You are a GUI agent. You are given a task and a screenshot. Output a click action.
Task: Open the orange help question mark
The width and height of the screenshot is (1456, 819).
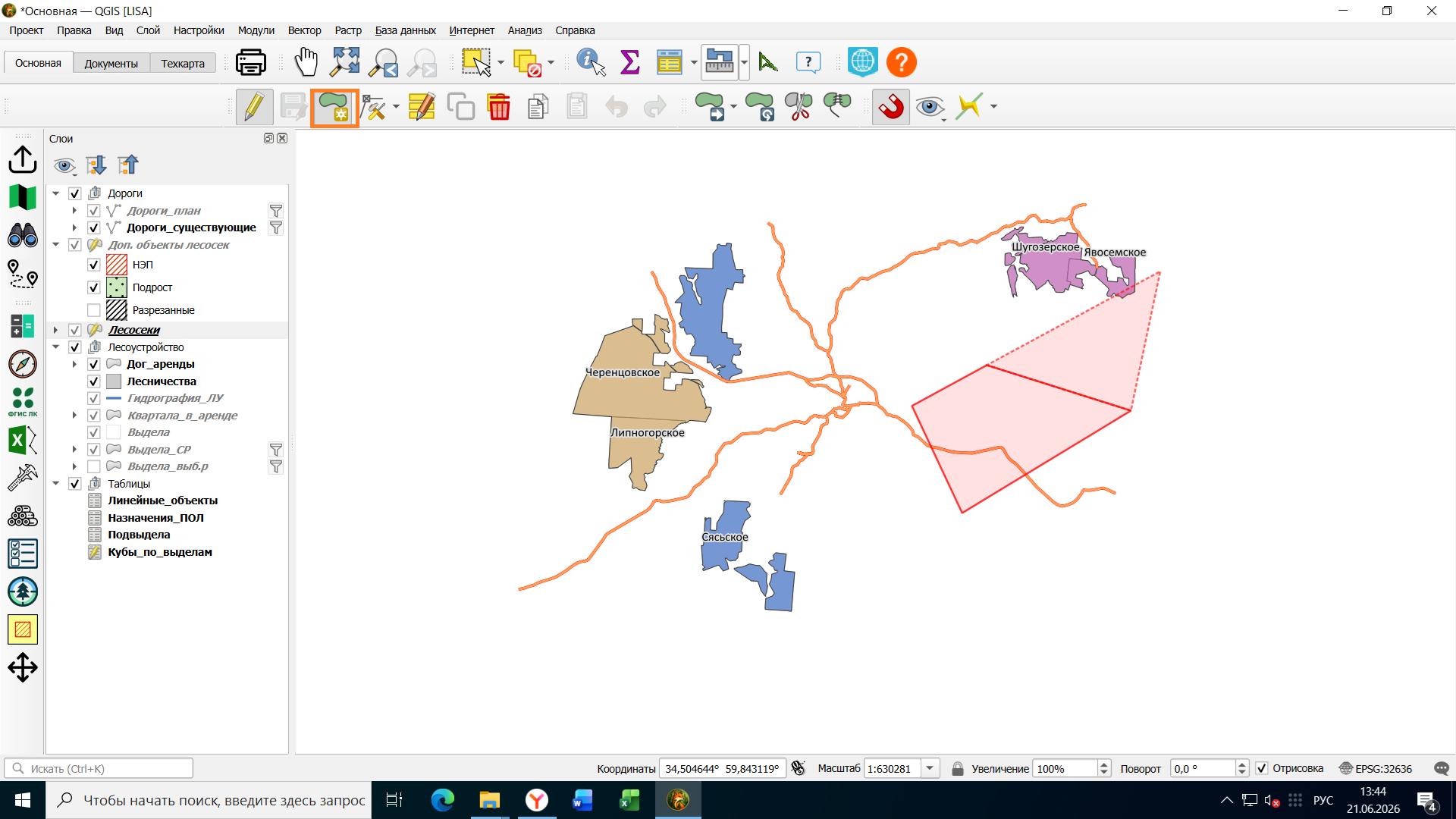(902, 62)
